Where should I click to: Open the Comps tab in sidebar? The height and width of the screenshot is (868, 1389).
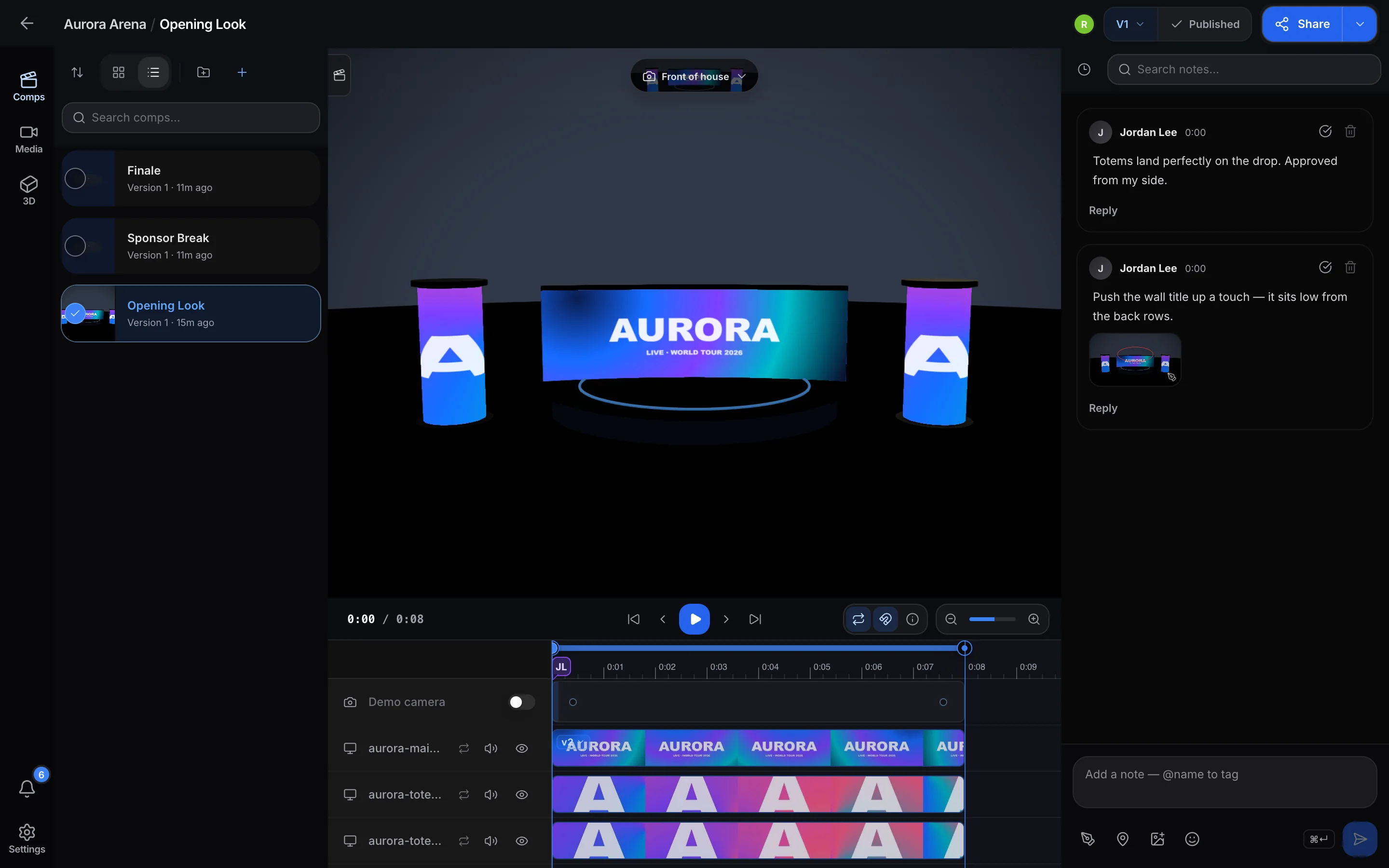[29, 86]
